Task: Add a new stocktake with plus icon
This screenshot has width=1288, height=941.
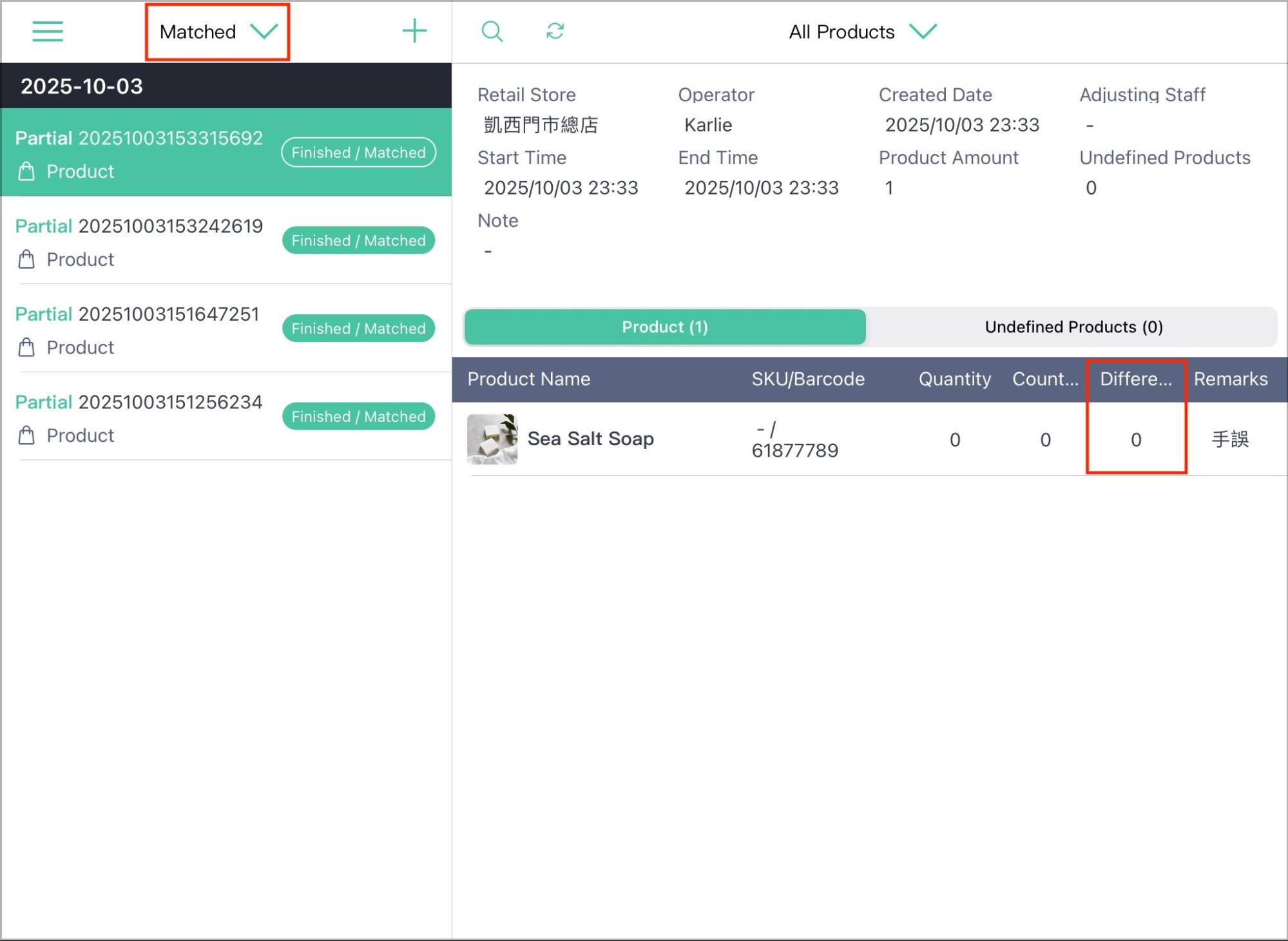Action: [414, 31]
